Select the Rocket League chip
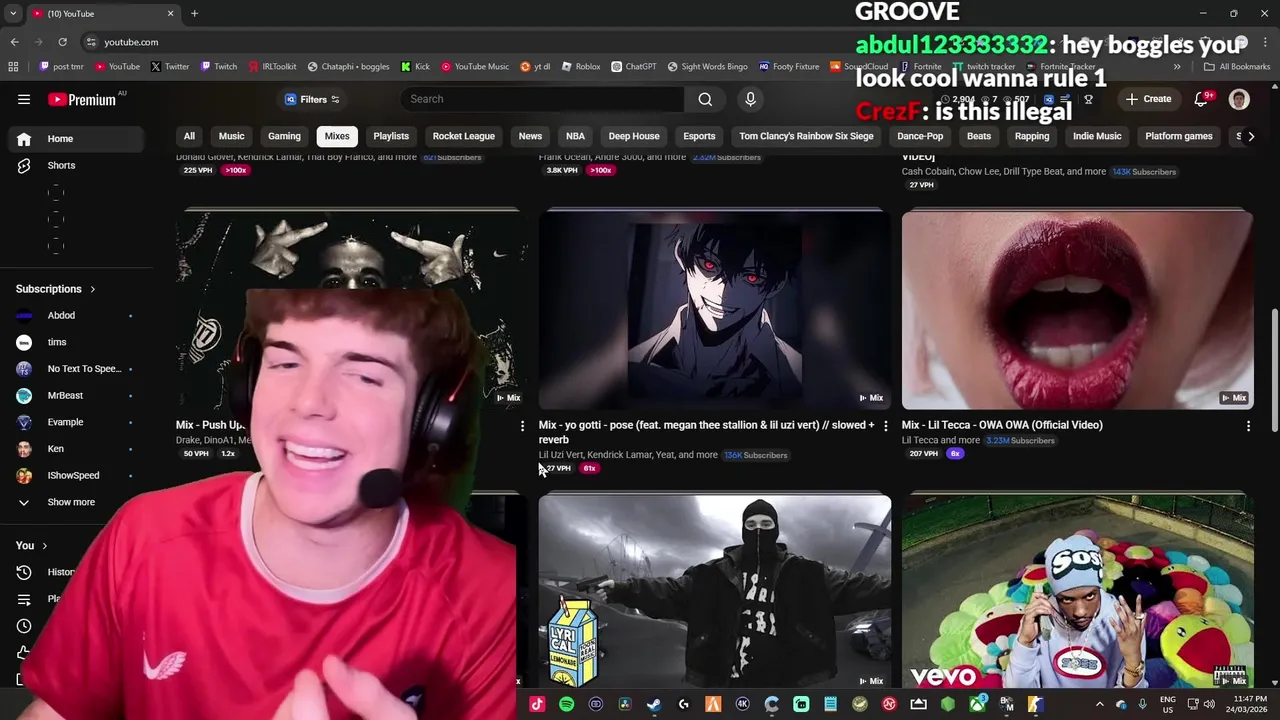The image size is (1280, 720). pyautogui.click(x=463, y=136)
